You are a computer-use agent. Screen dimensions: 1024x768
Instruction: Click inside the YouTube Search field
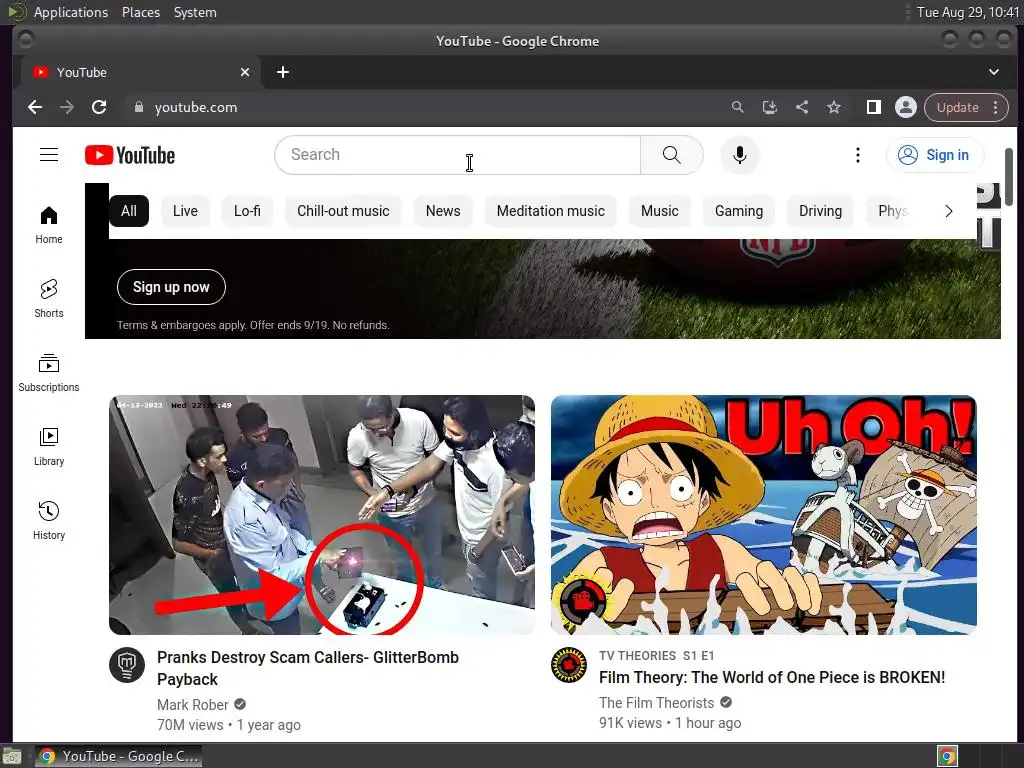[457, 155]
